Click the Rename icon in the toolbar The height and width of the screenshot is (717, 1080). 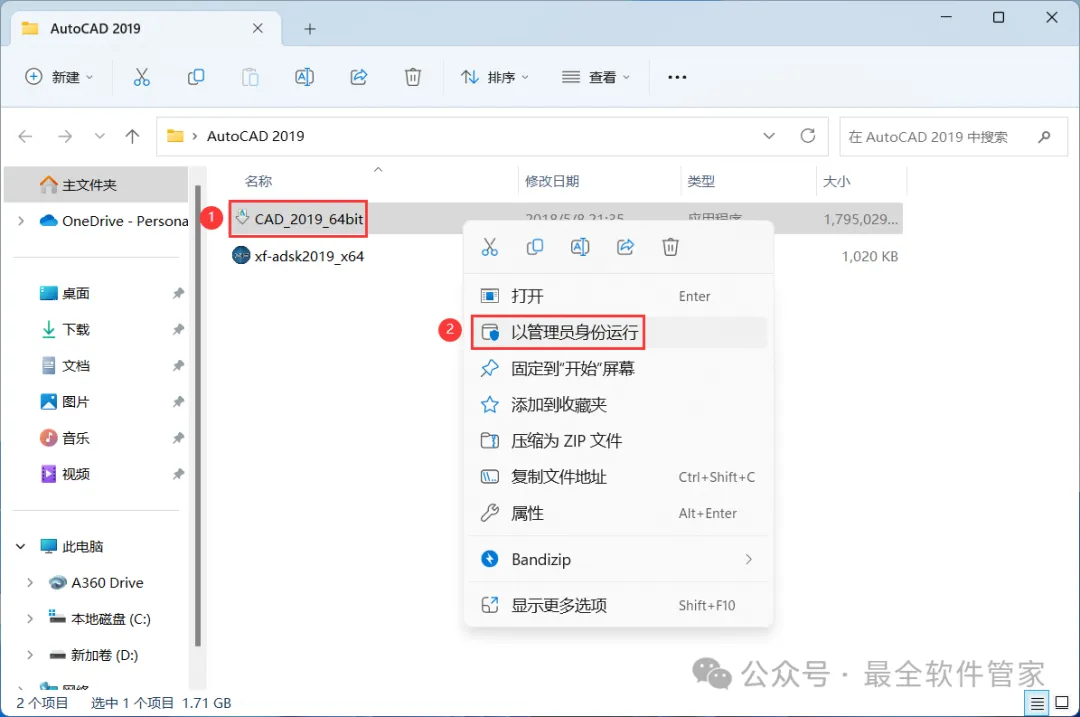304,77
